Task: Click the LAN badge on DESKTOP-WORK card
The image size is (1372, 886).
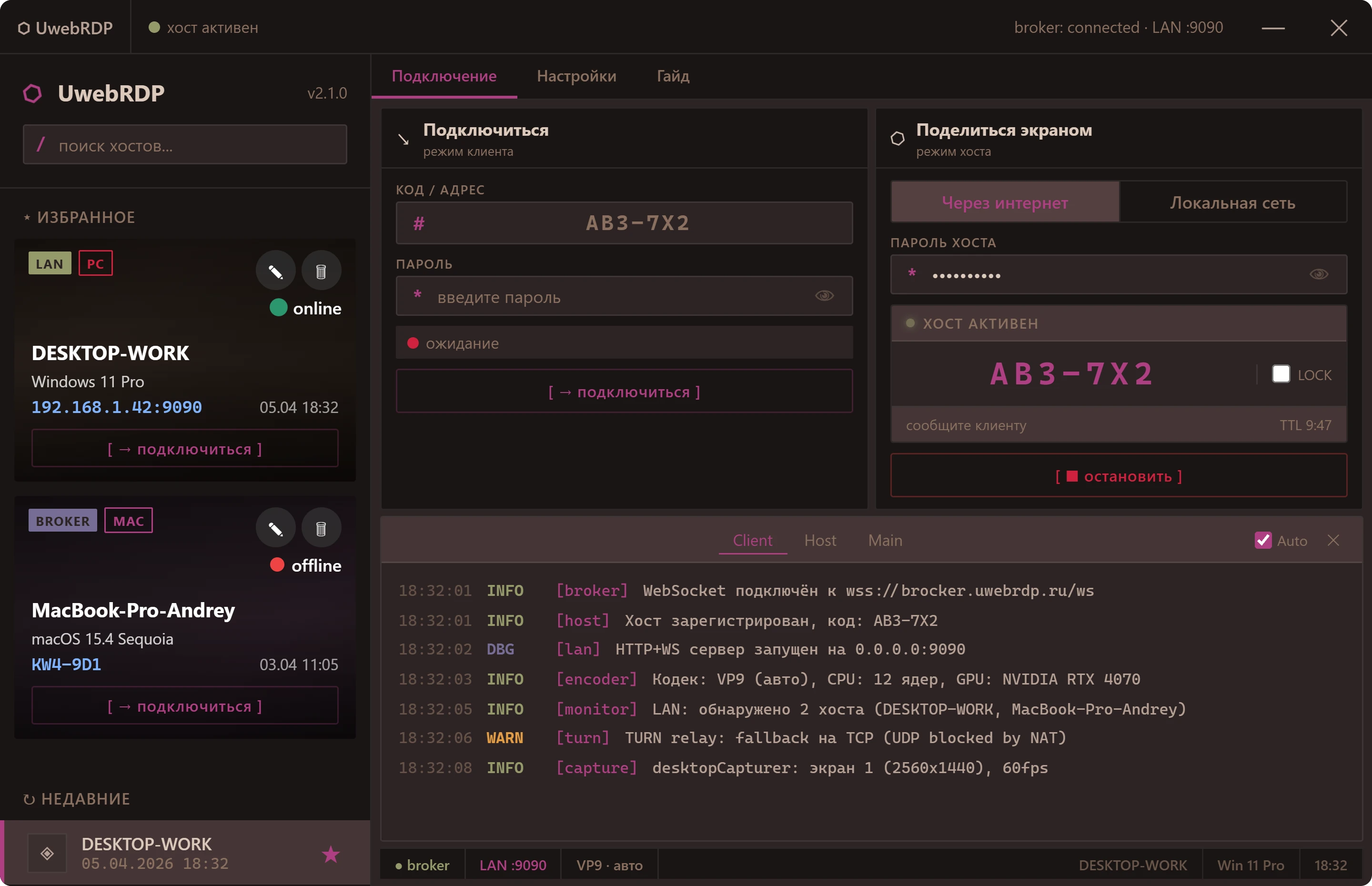Action: (50, 263)
